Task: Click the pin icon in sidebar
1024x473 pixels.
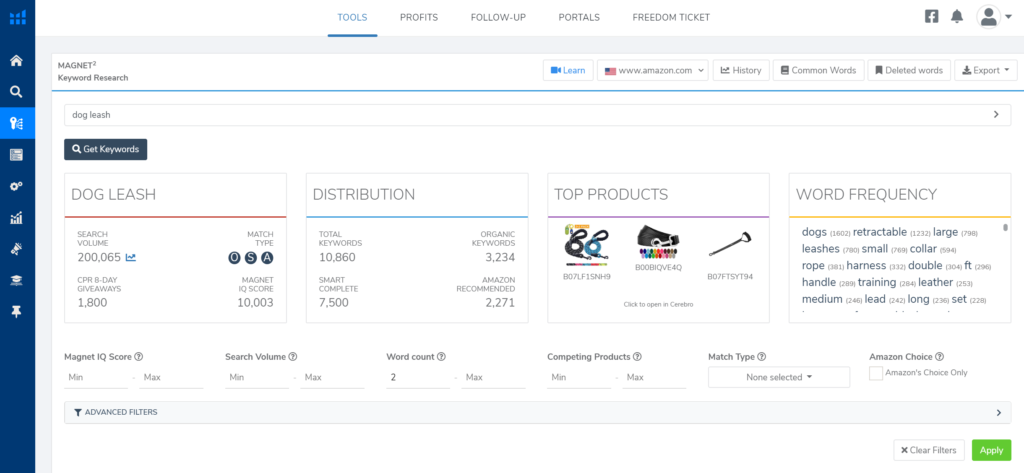Action: [17, 312]
